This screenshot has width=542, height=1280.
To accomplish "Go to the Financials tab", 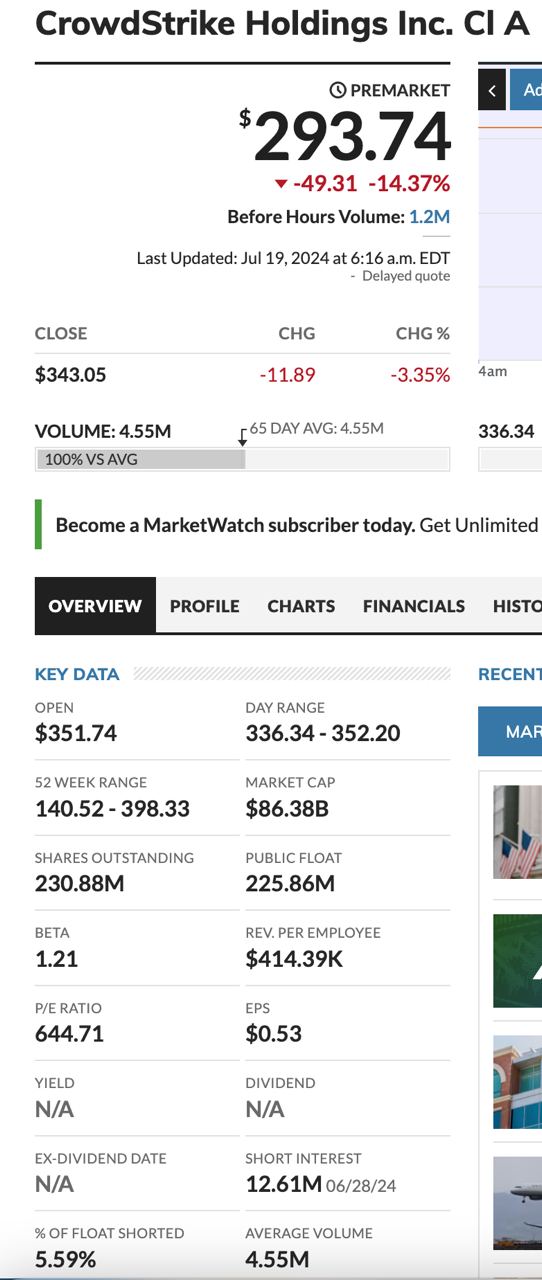I will 414,605.
